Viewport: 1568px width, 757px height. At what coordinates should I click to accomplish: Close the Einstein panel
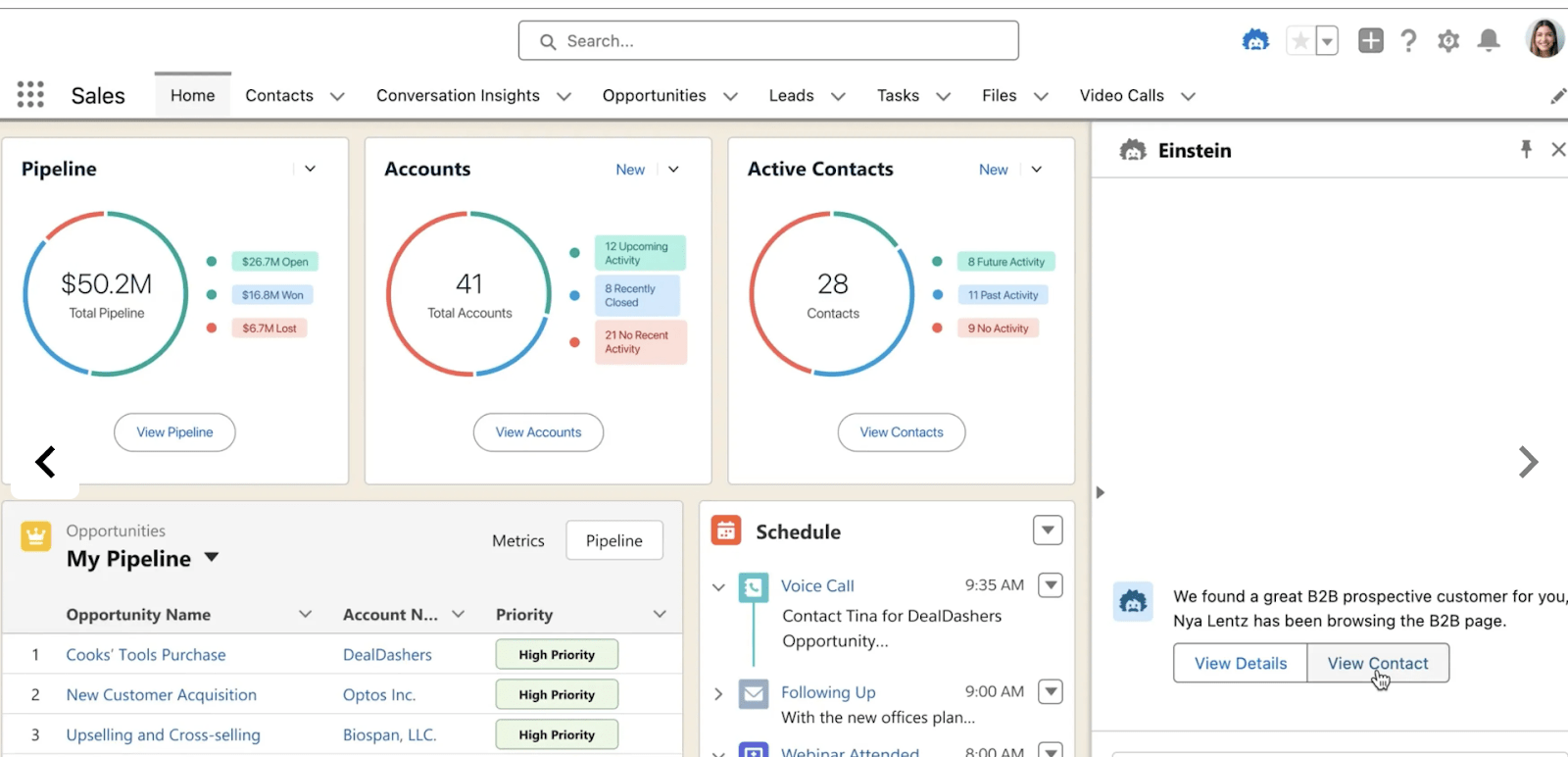[1558, 149]
